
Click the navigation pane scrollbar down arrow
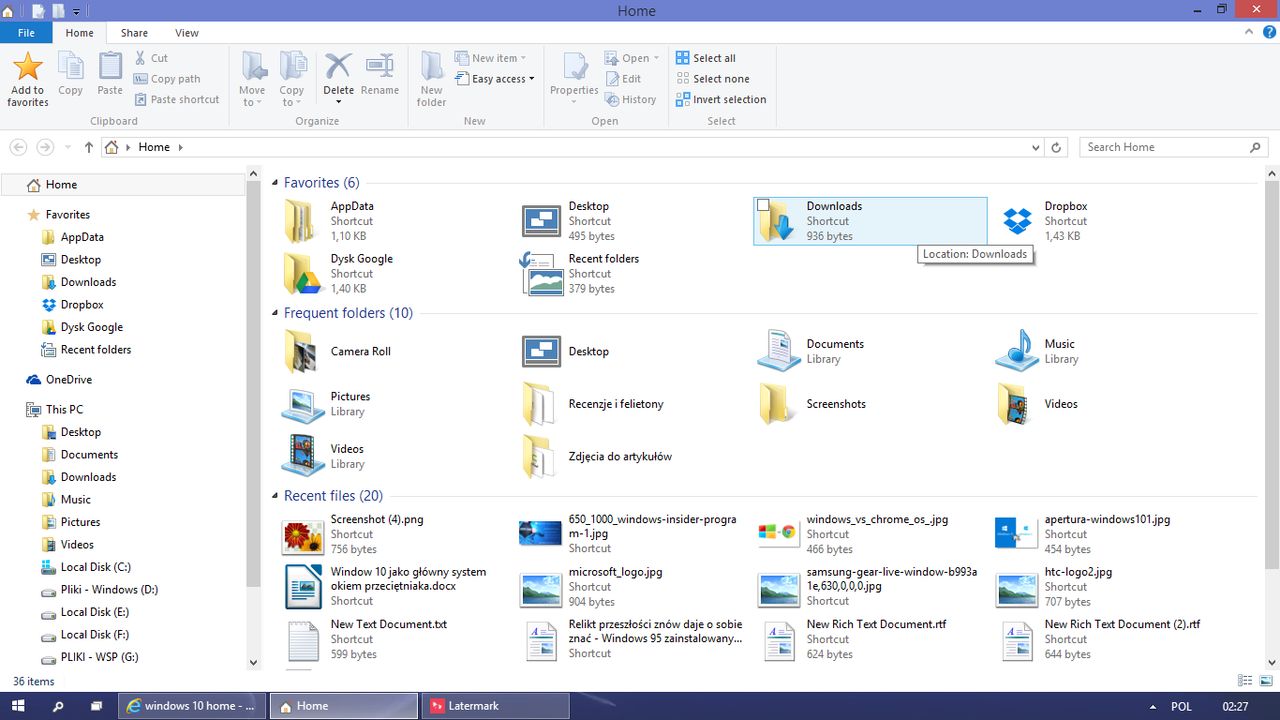coord(252,662)
